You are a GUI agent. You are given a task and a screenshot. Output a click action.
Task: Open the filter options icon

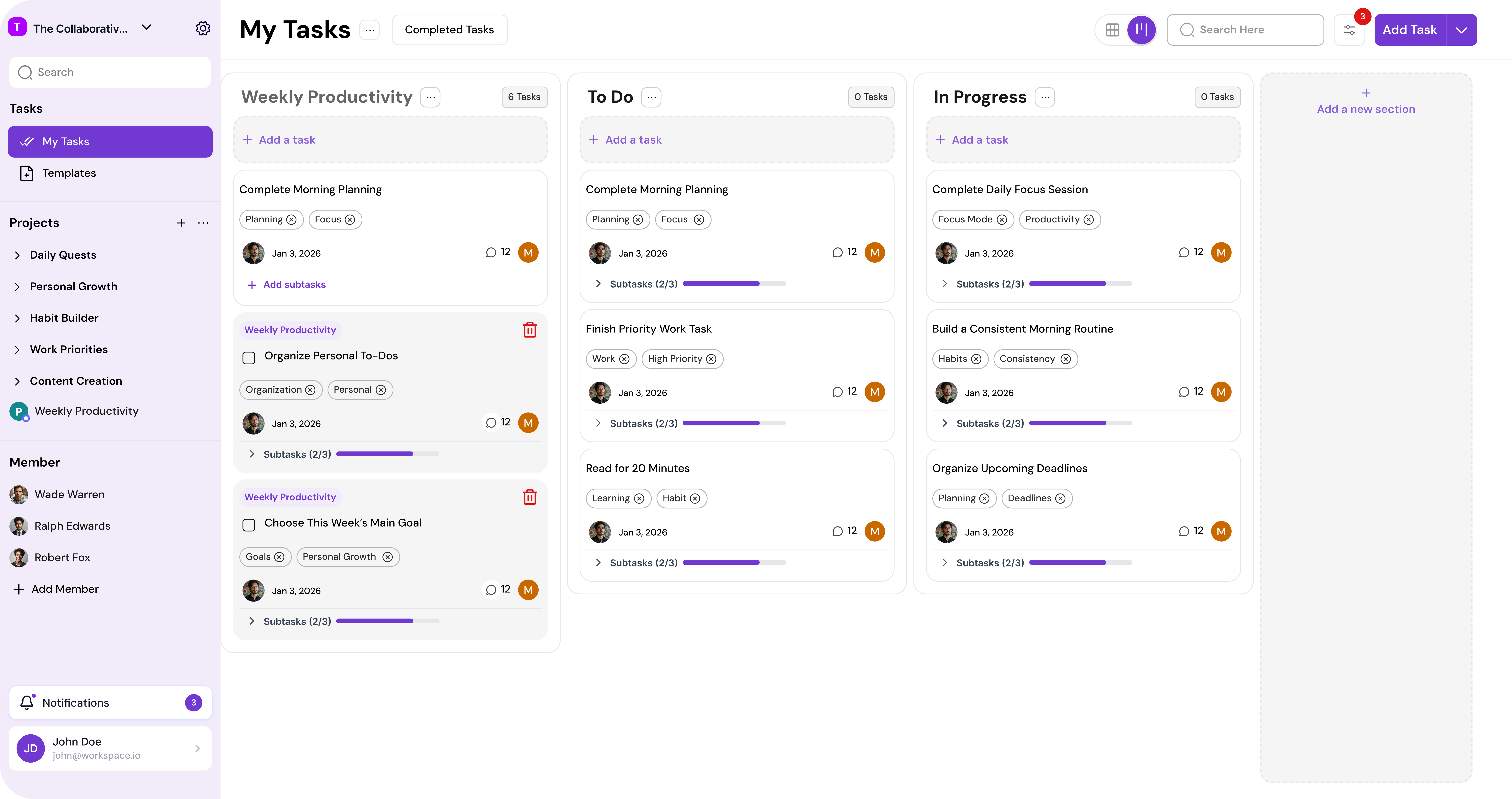(1349, 30)
